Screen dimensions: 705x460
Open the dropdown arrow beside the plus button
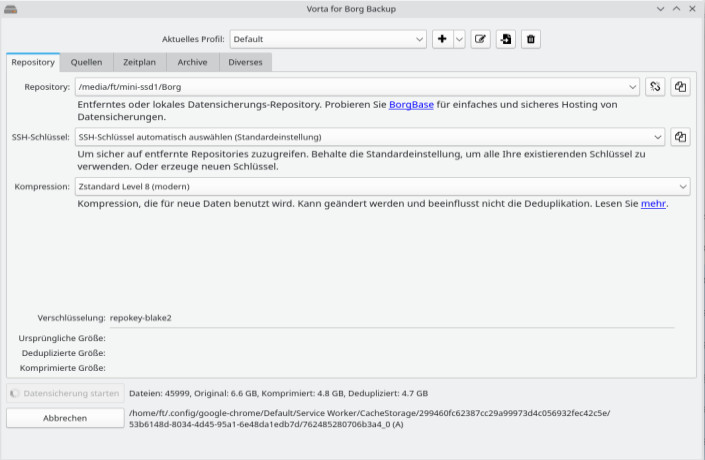pyautogui.click(x=459, y=39)
